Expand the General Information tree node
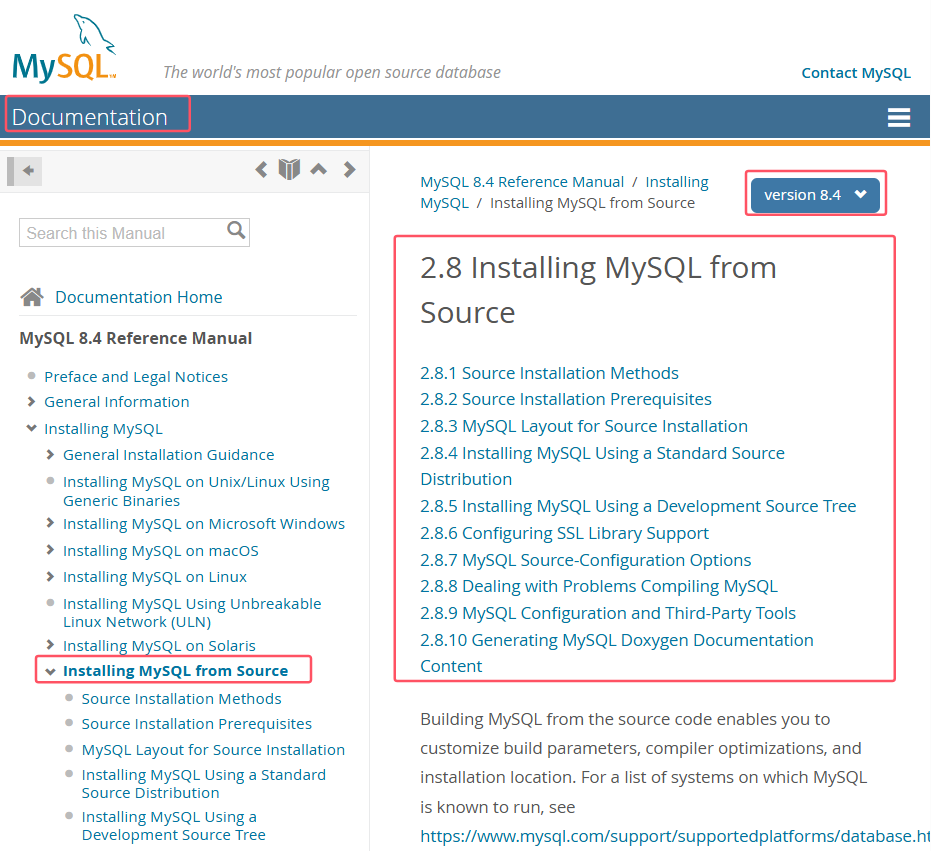This screenshot has width=931, height=851. click(x=31, y=401)
